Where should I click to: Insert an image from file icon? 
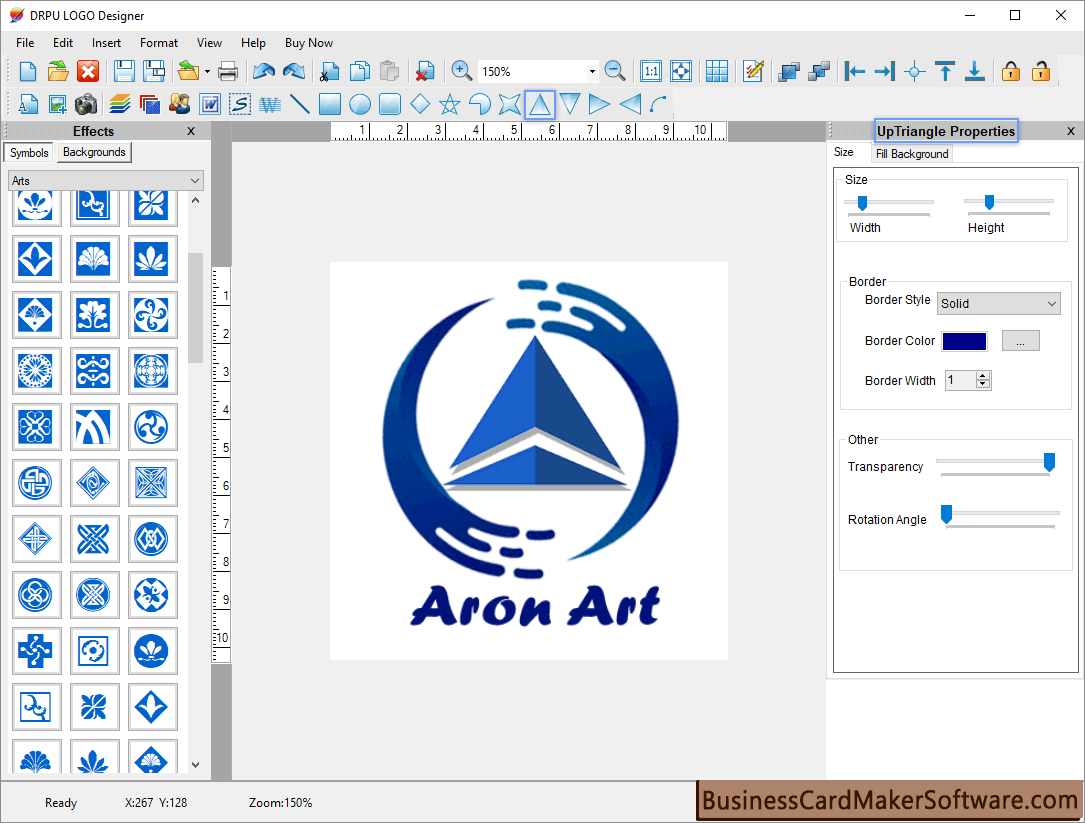(x=57, y=105)
